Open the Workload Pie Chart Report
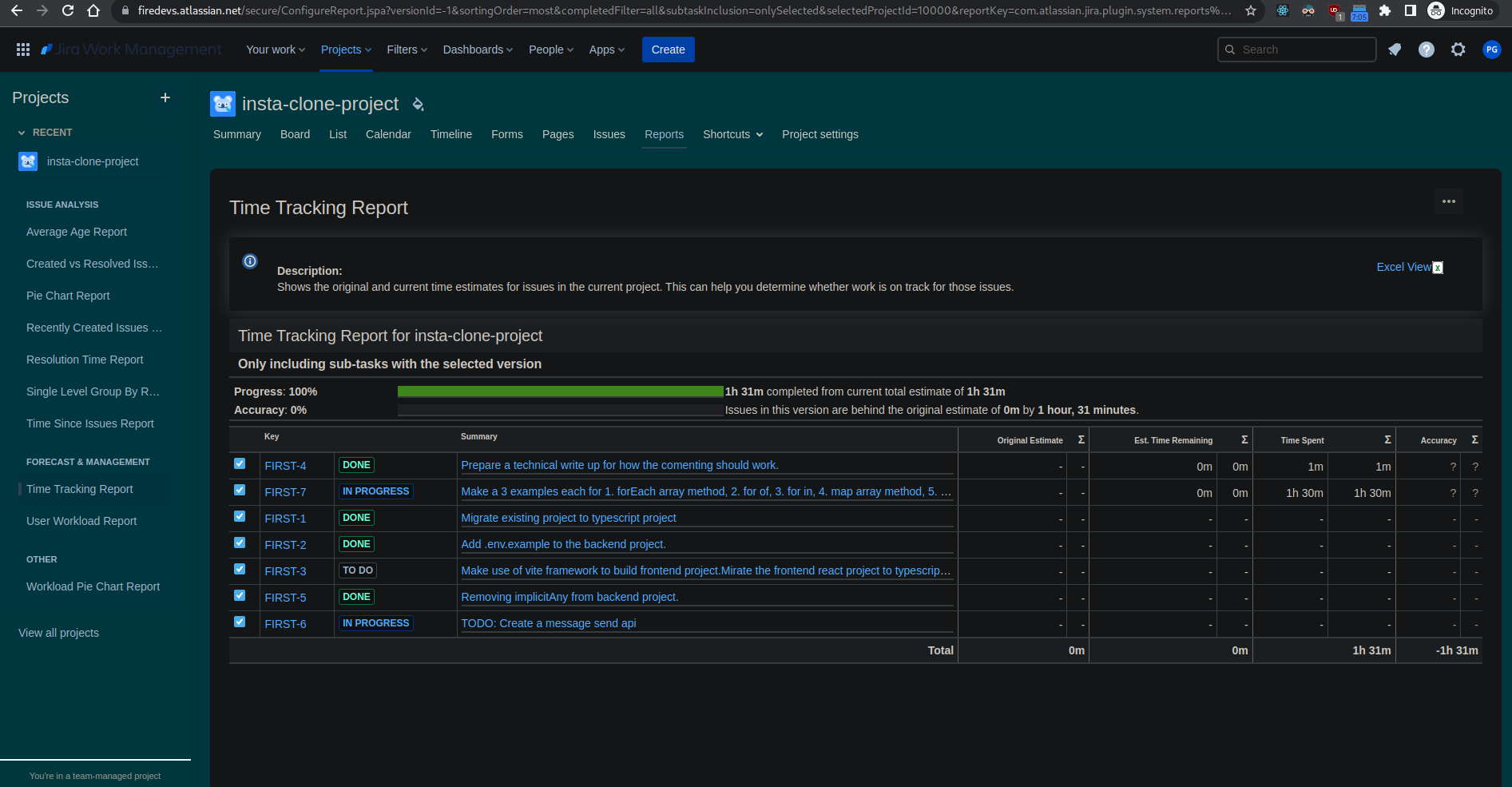The width and height of the screenshot is (1512, 787). pyautogui.click(x=93, y=586)
